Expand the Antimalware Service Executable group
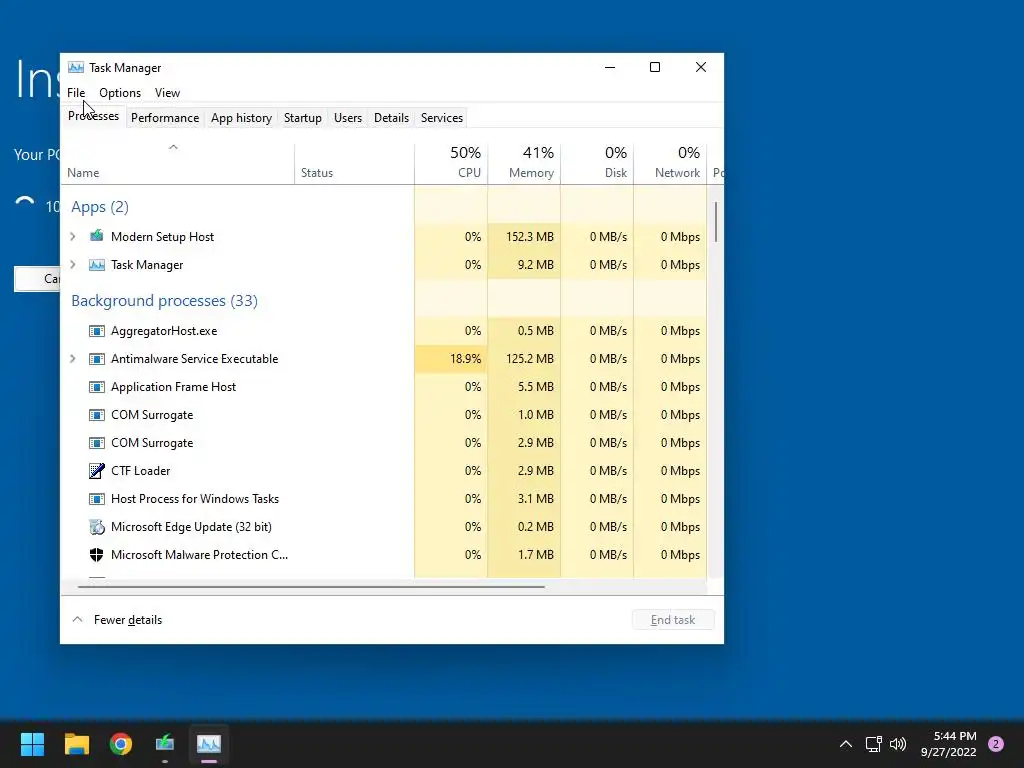This screenshot has height=768, width=1024. point(72,359)
